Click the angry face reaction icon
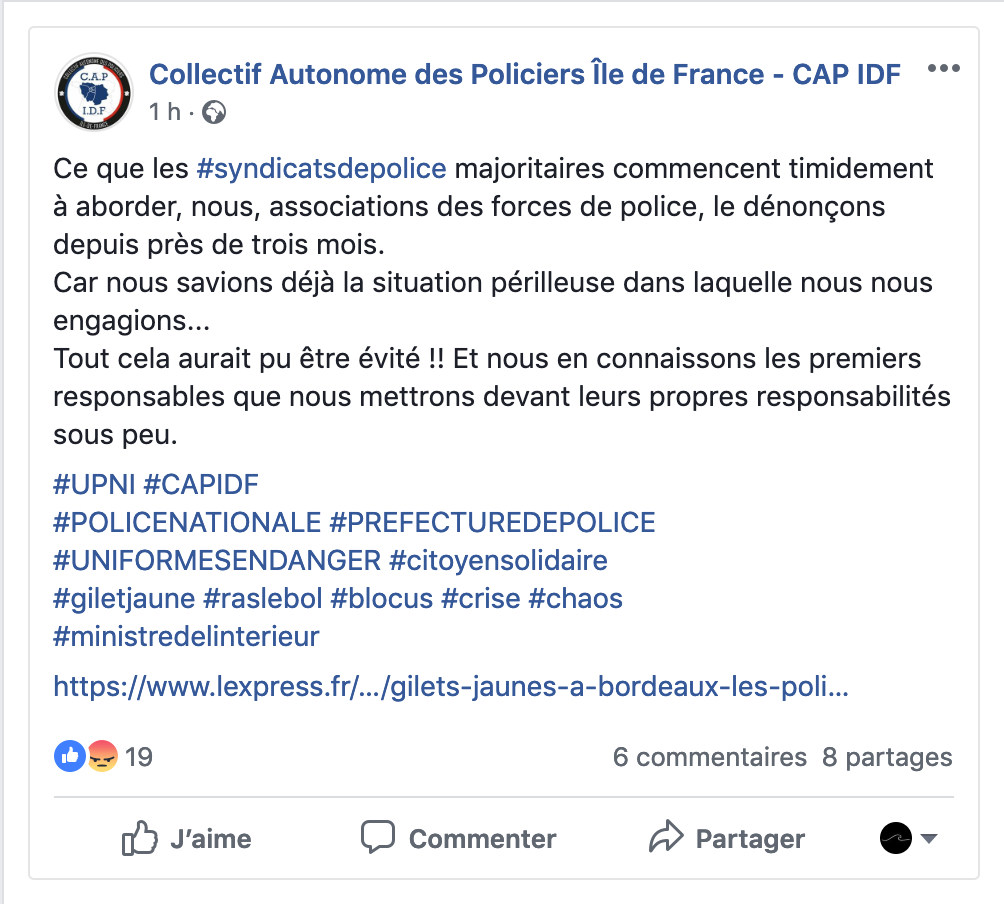Screen dimensions: 1004x904 [x=102, y=756]
